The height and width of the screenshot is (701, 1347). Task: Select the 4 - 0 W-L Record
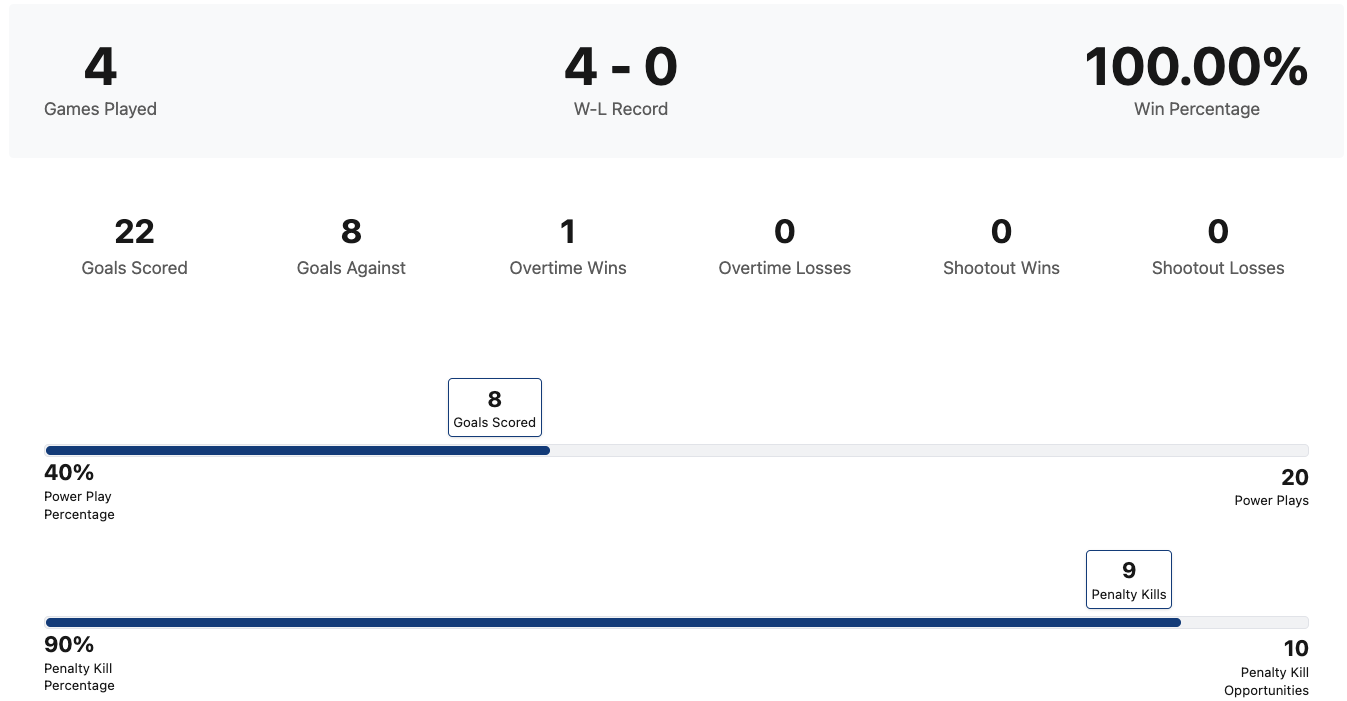(x=620, y=82)
